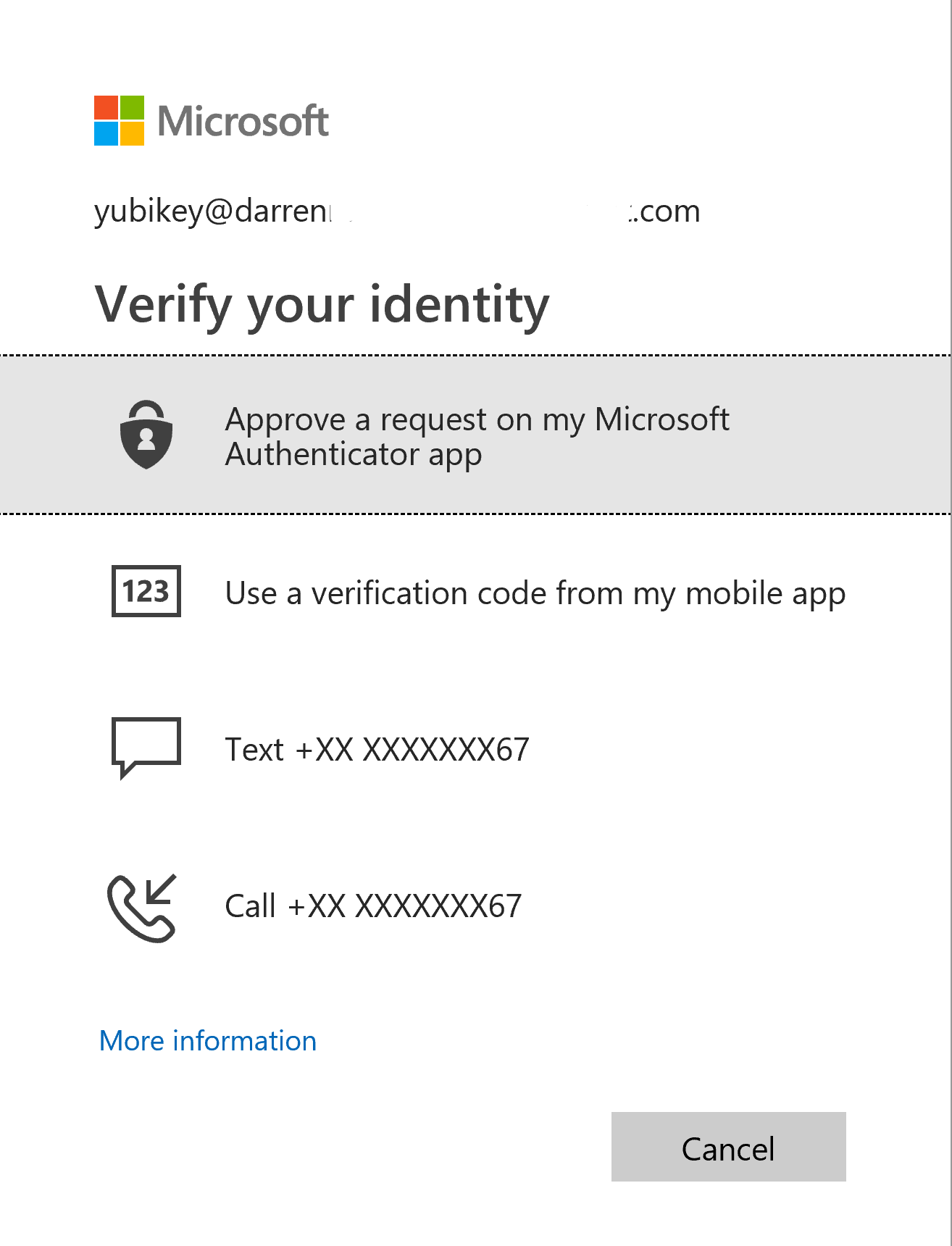Choose Approve a request on Authenticator app
Screen dimensions: 952x1246
click(x=477, y=436)
